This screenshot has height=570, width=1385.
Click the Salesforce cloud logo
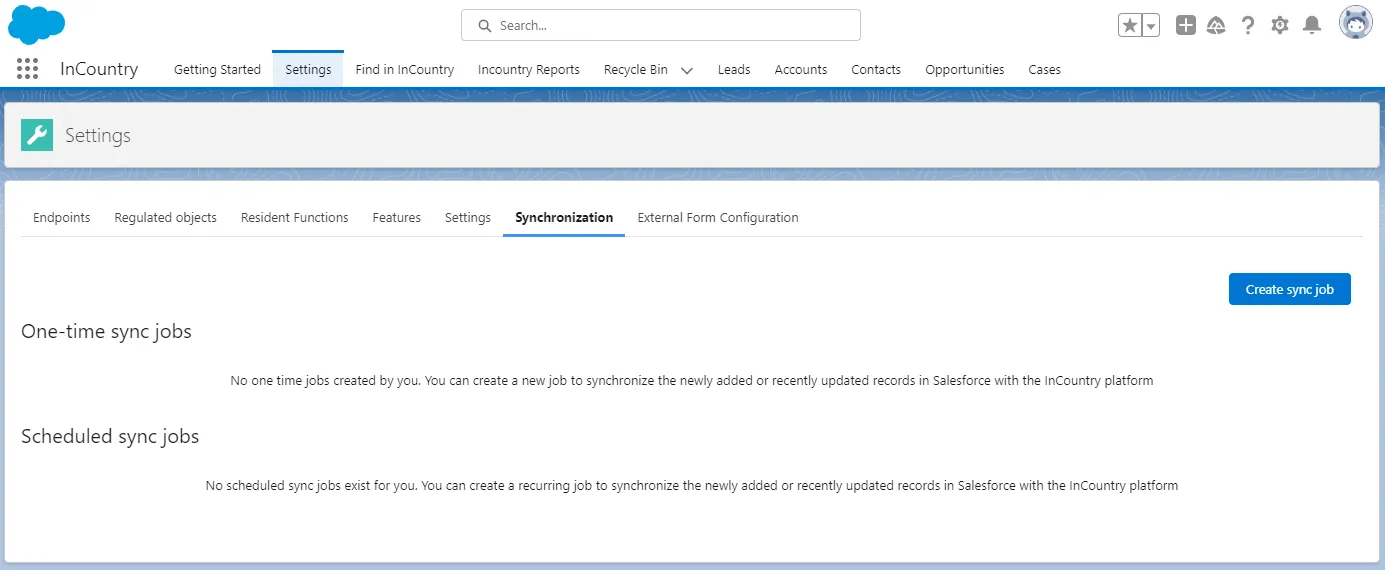pos(36,25)
